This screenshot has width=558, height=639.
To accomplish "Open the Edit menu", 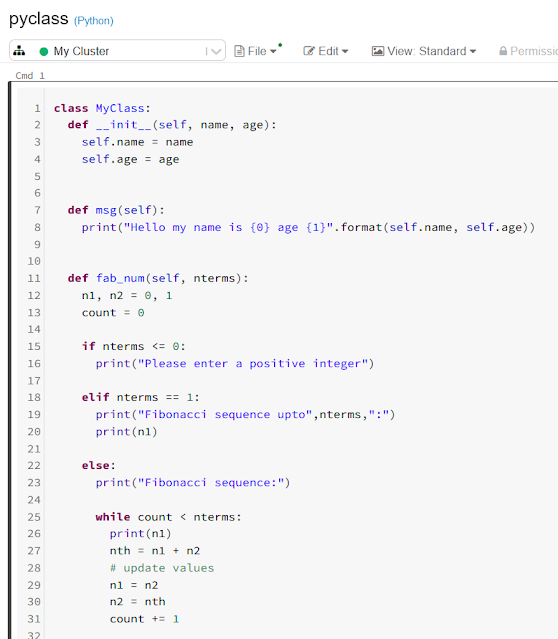I will pos(326,51).
